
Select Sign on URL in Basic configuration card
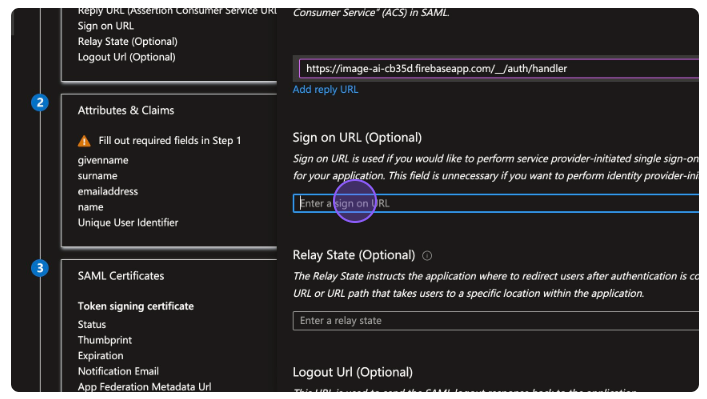point(106,26)
